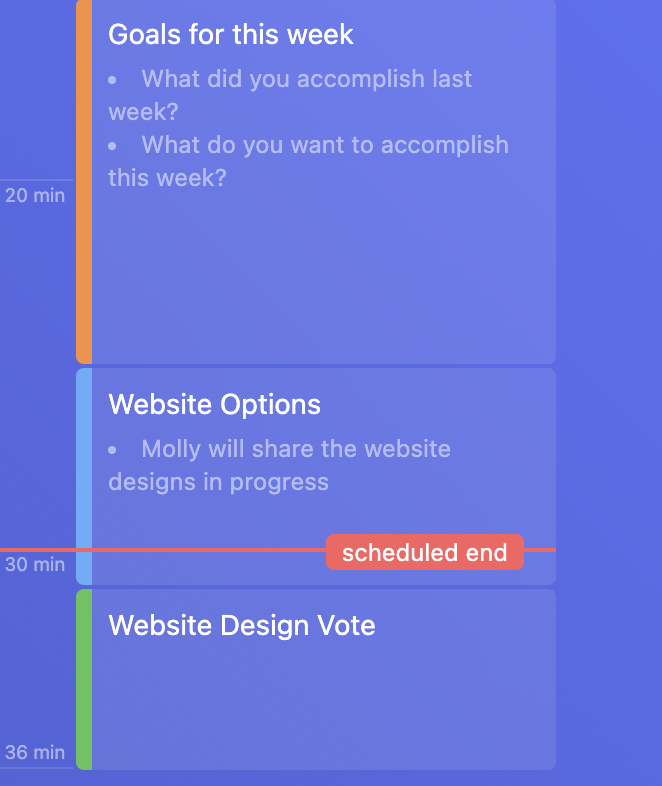Click the orange color bar on Goals item
Screen dimensions: 662x786
[84, 180]
